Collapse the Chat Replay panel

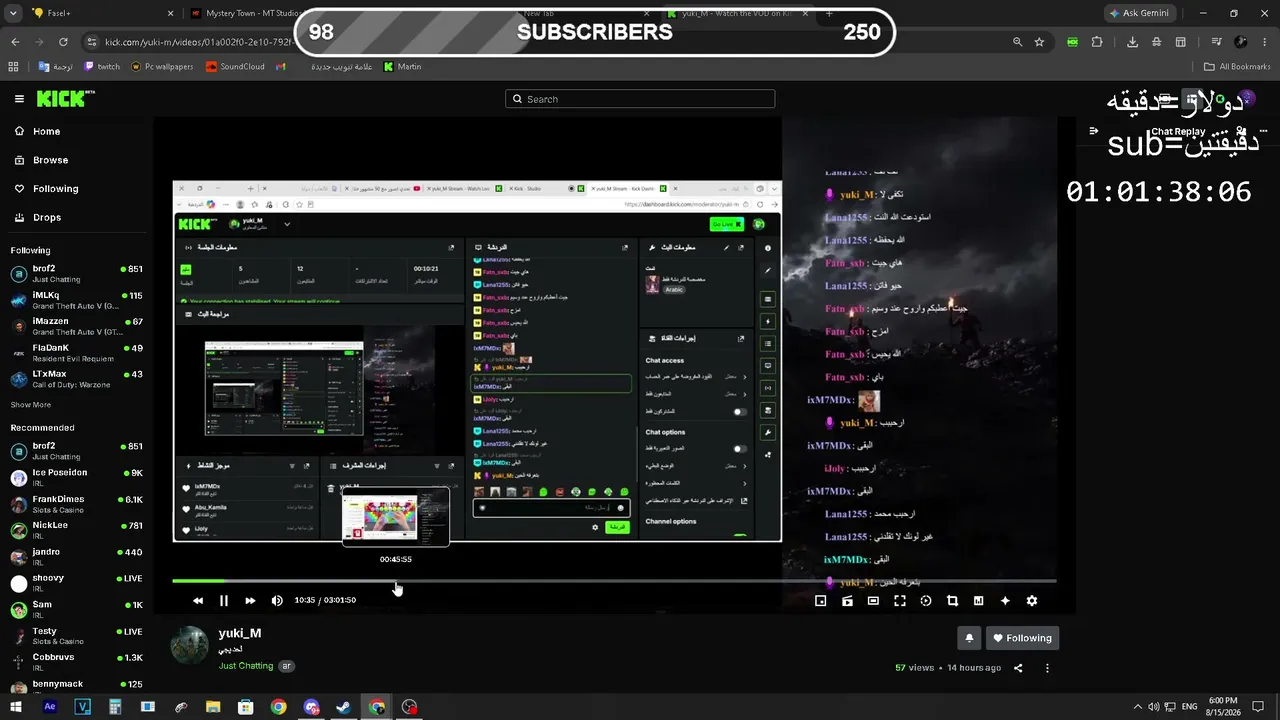(1094, 131)
